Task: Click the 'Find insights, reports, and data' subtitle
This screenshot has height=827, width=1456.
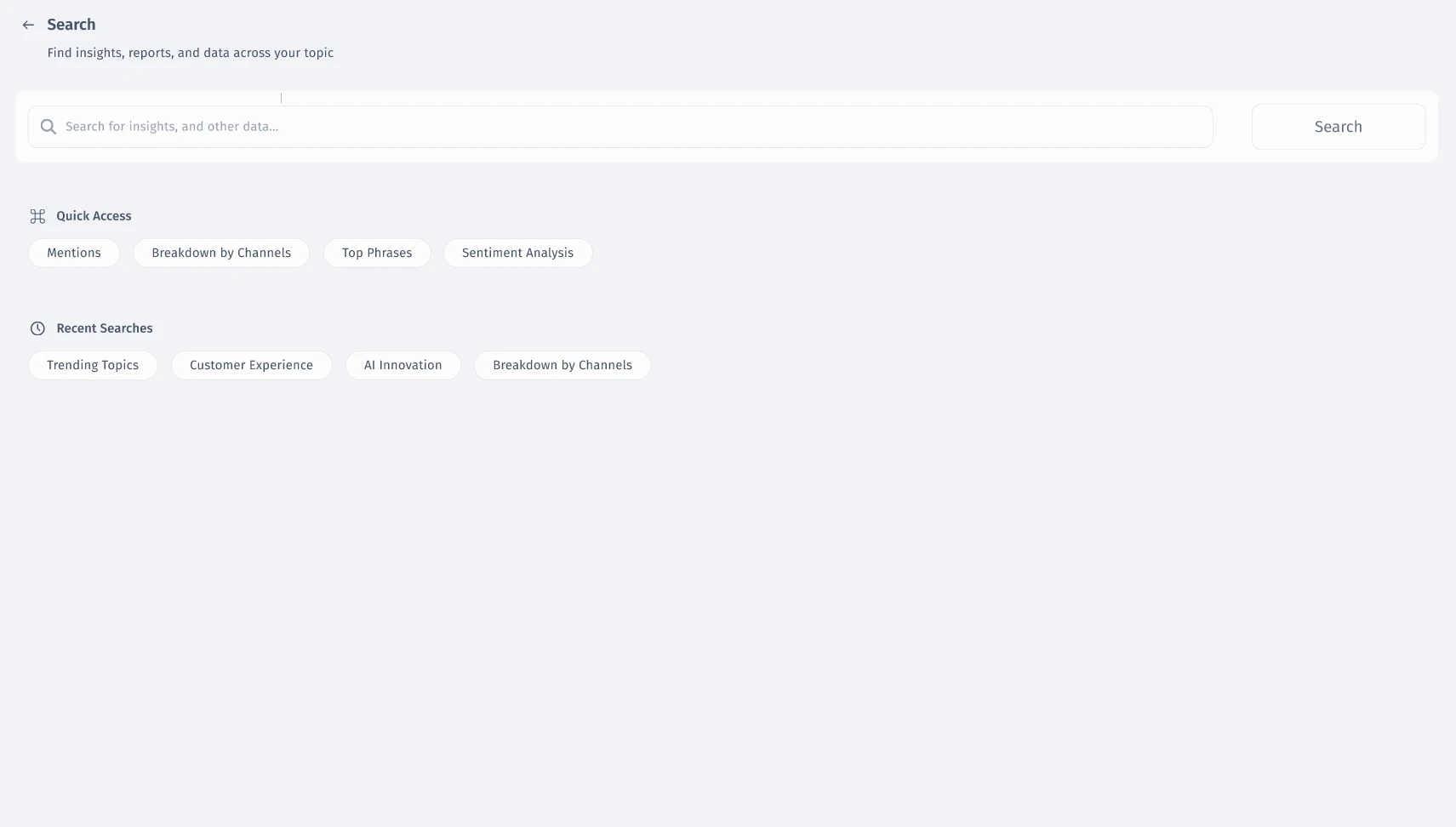Action: click(191, 53)
